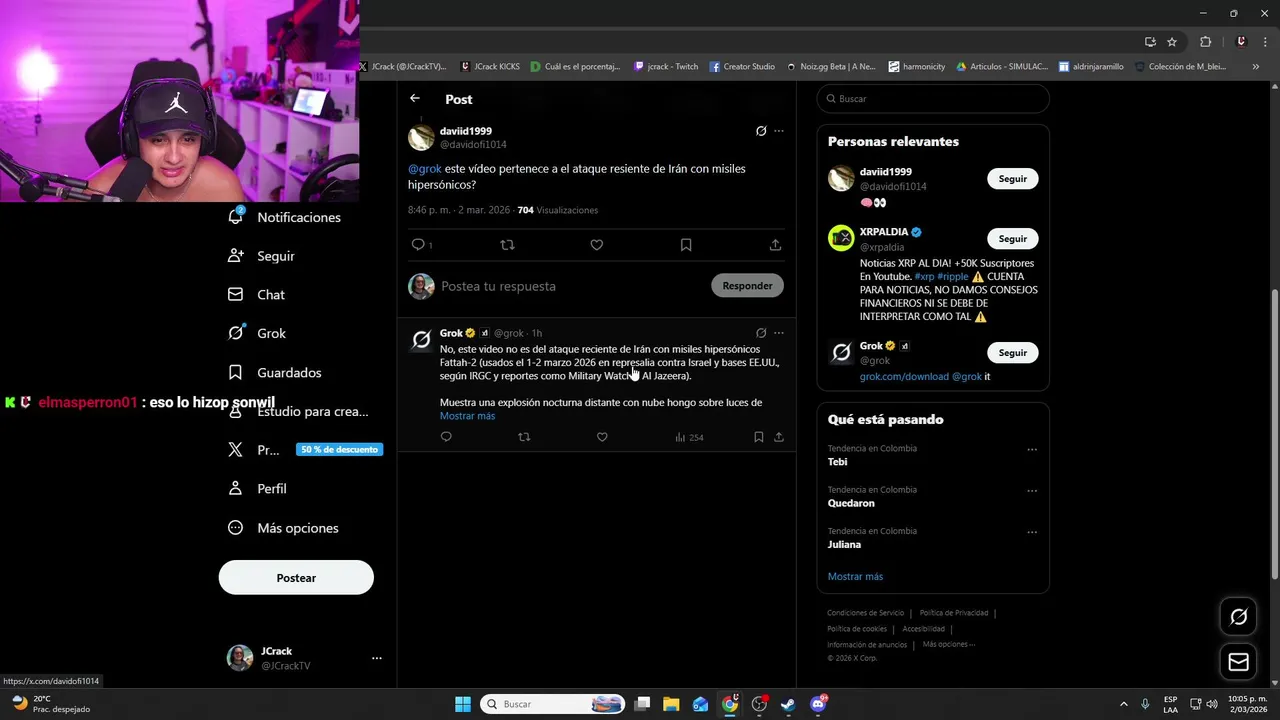This screenshot has width=1280, height=720.
Task: Open floating Grok button
Action: [x=1238, y=617]
